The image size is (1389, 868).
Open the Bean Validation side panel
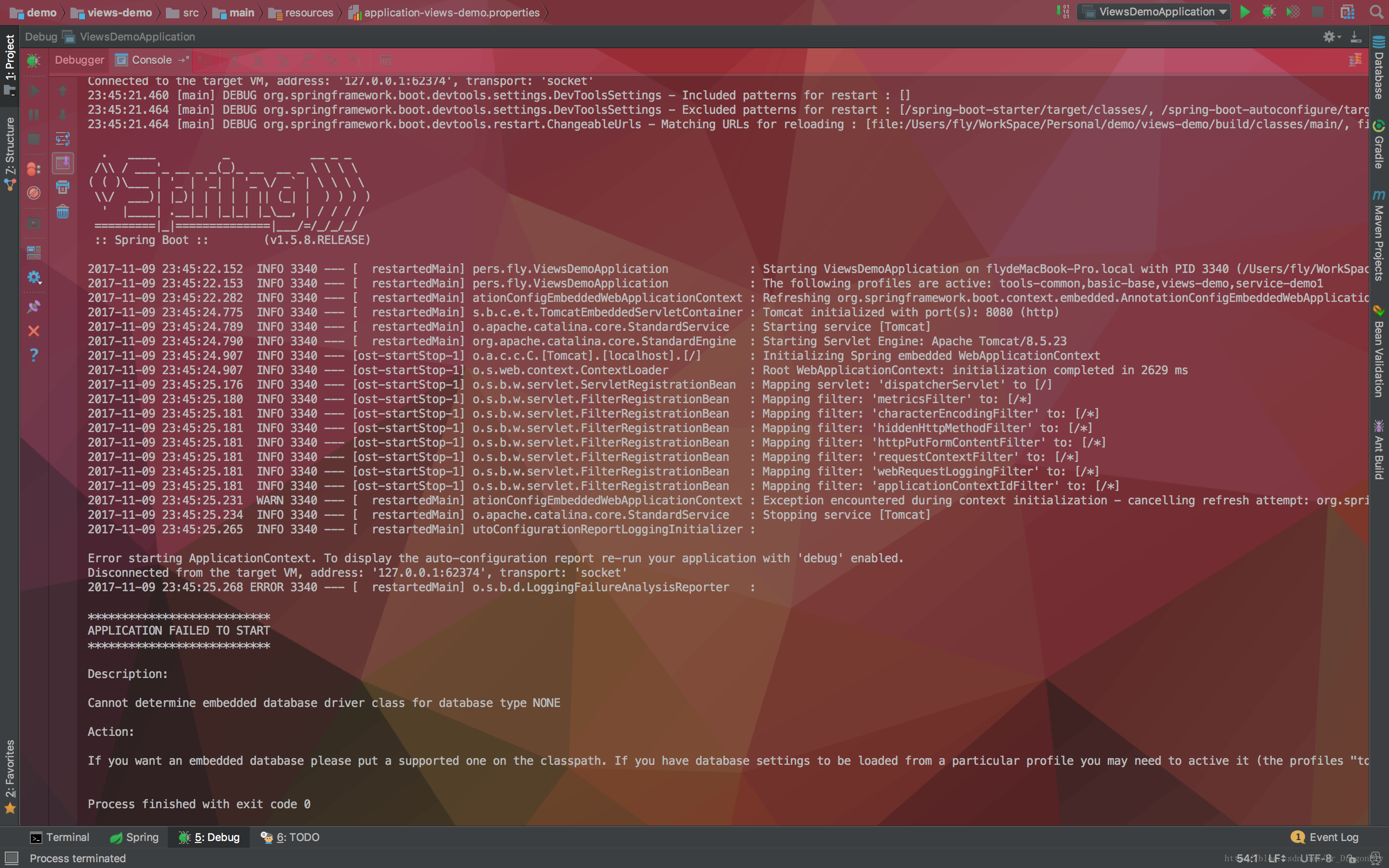[x=1379, y=351]
